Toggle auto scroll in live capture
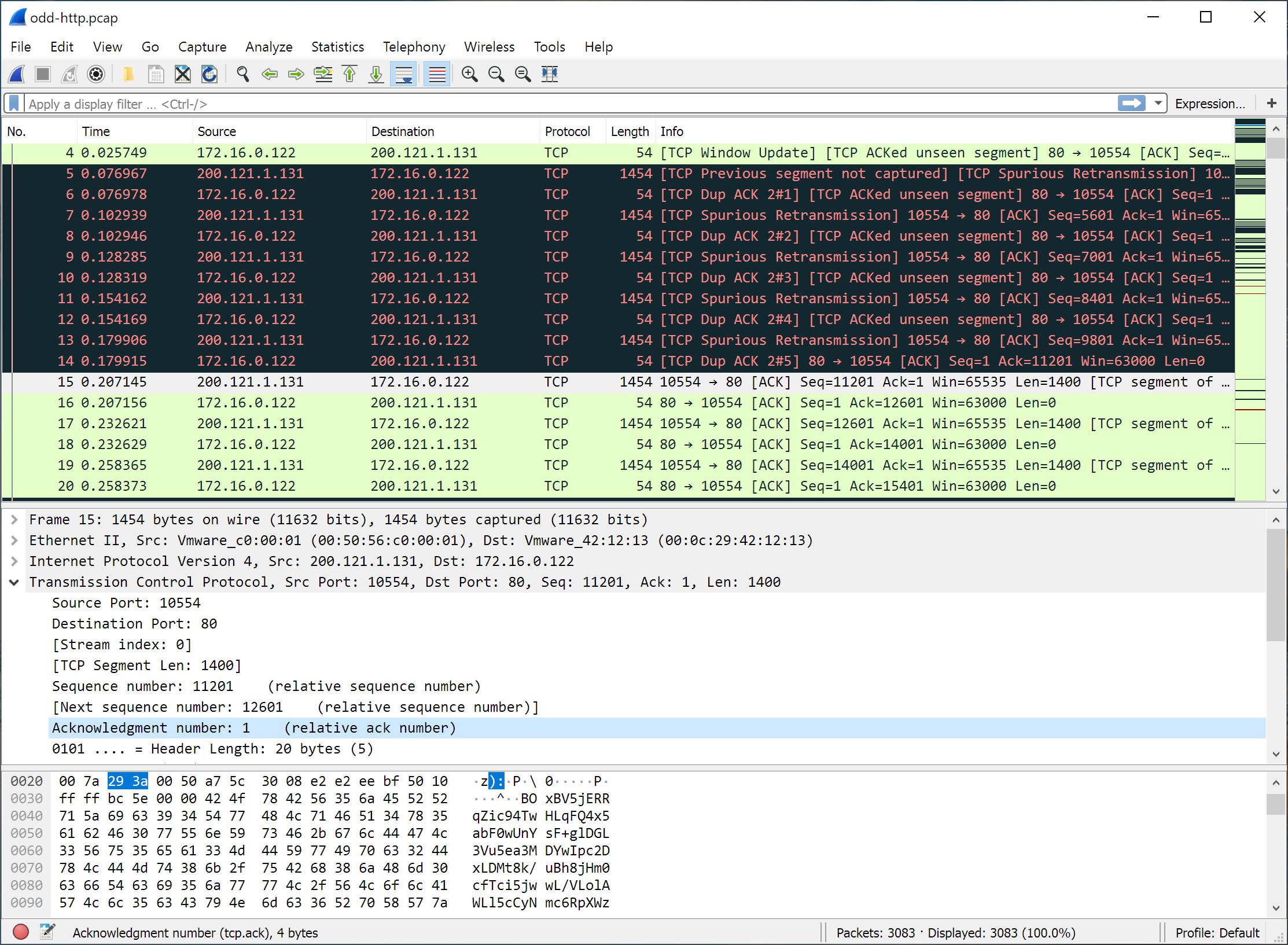The width and height of the screenshot is (1288, 945). pos(403,74)
